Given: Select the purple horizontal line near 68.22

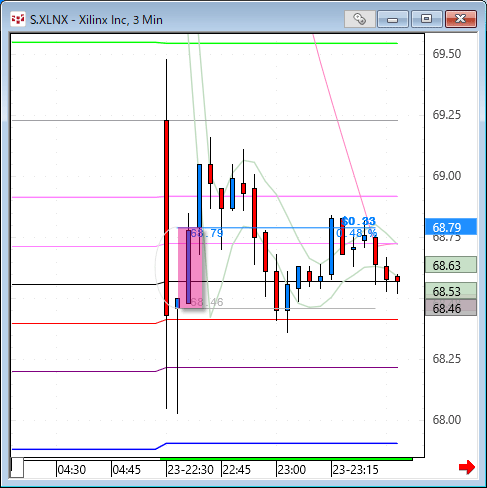Looking at the screenshot, I should (205, 369).
